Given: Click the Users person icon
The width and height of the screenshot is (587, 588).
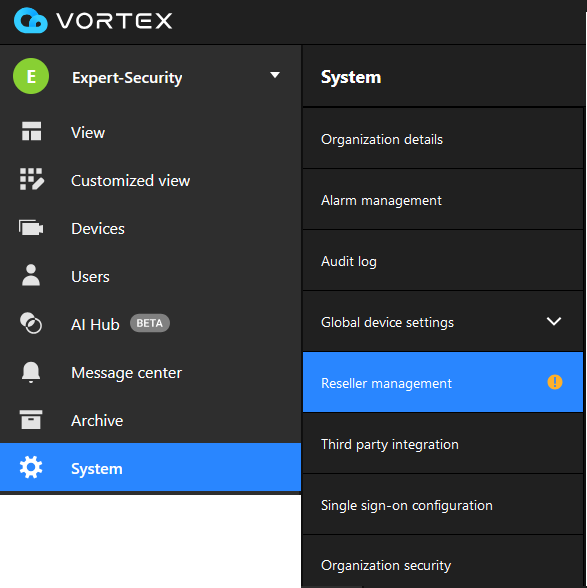Looking at the screenshot, I should (31, 275).
